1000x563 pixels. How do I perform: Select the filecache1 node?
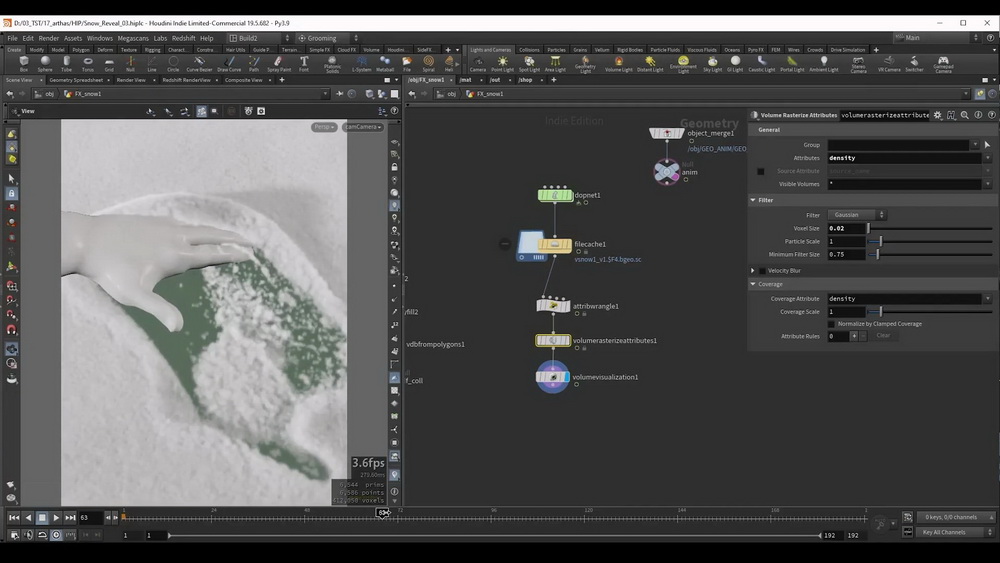point(554,244)
